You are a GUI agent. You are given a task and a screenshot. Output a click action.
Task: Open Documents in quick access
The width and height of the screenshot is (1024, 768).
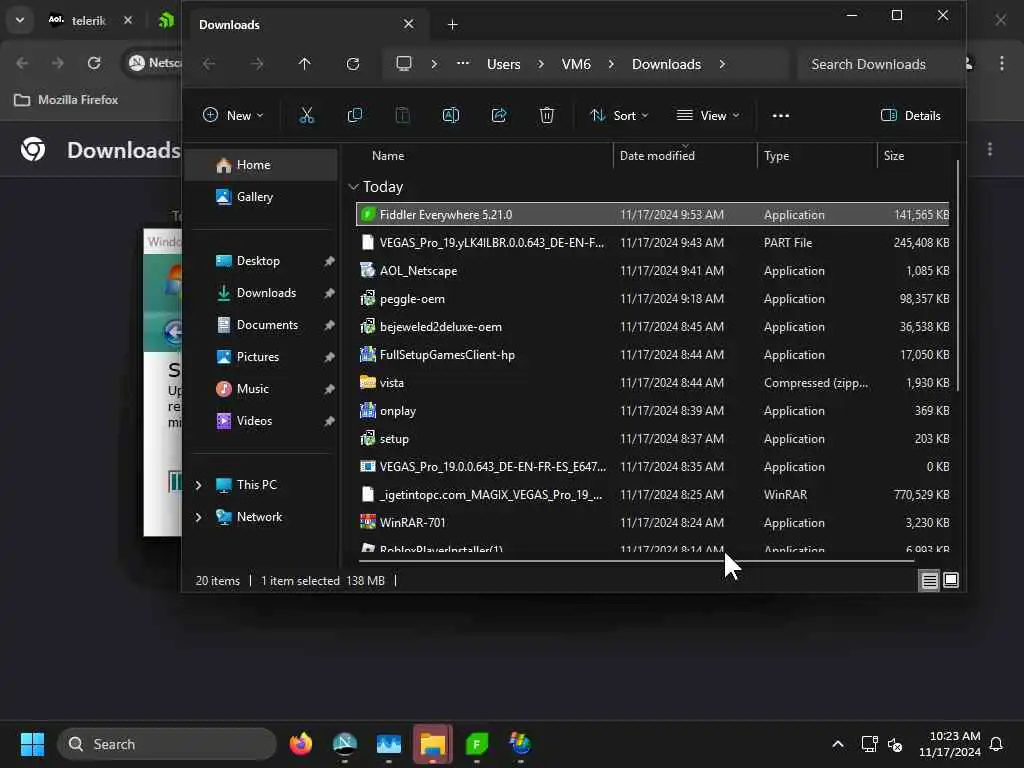[x=262, y=325]
